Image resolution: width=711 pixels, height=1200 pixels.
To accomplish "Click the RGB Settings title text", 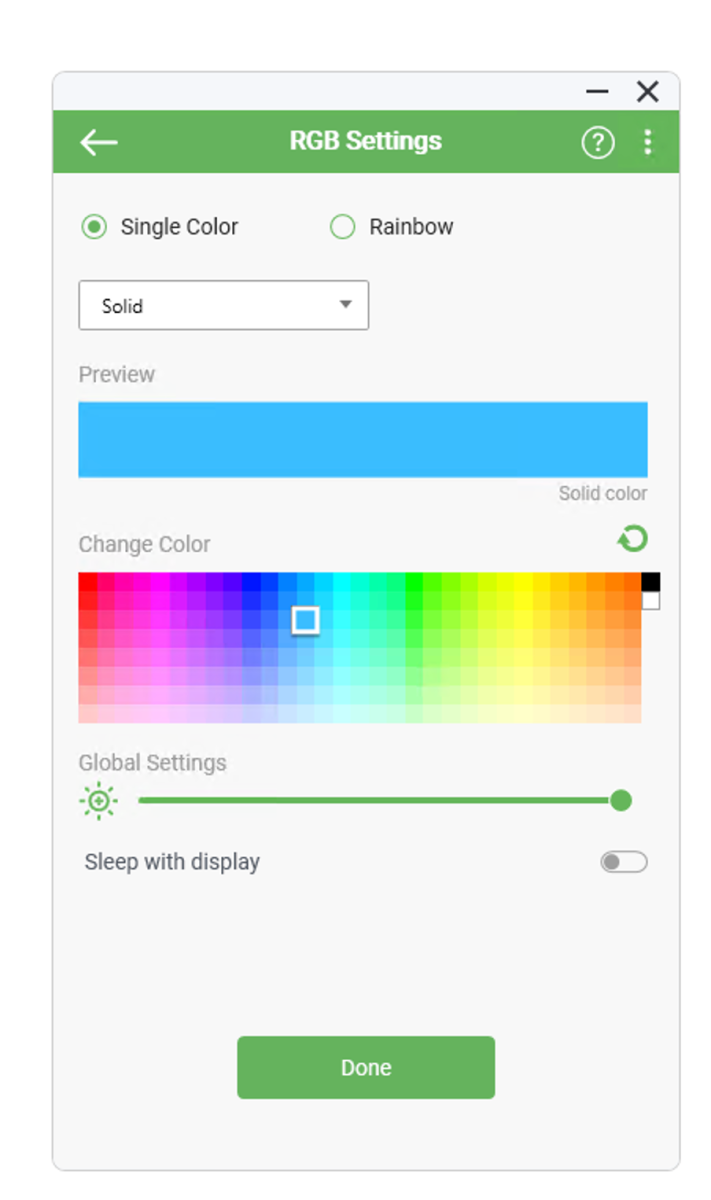I will [x=366, y=141].
